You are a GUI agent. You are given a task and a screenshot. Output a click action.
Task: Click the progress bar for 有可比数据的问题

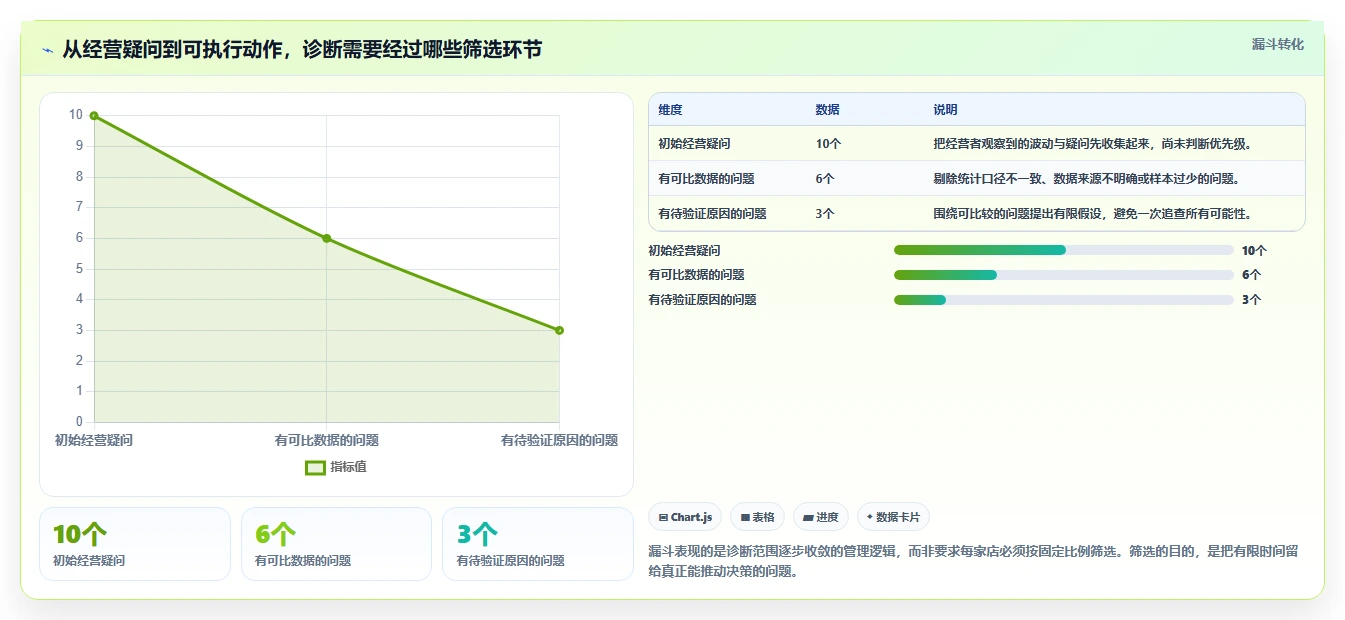coord(1063,275)
